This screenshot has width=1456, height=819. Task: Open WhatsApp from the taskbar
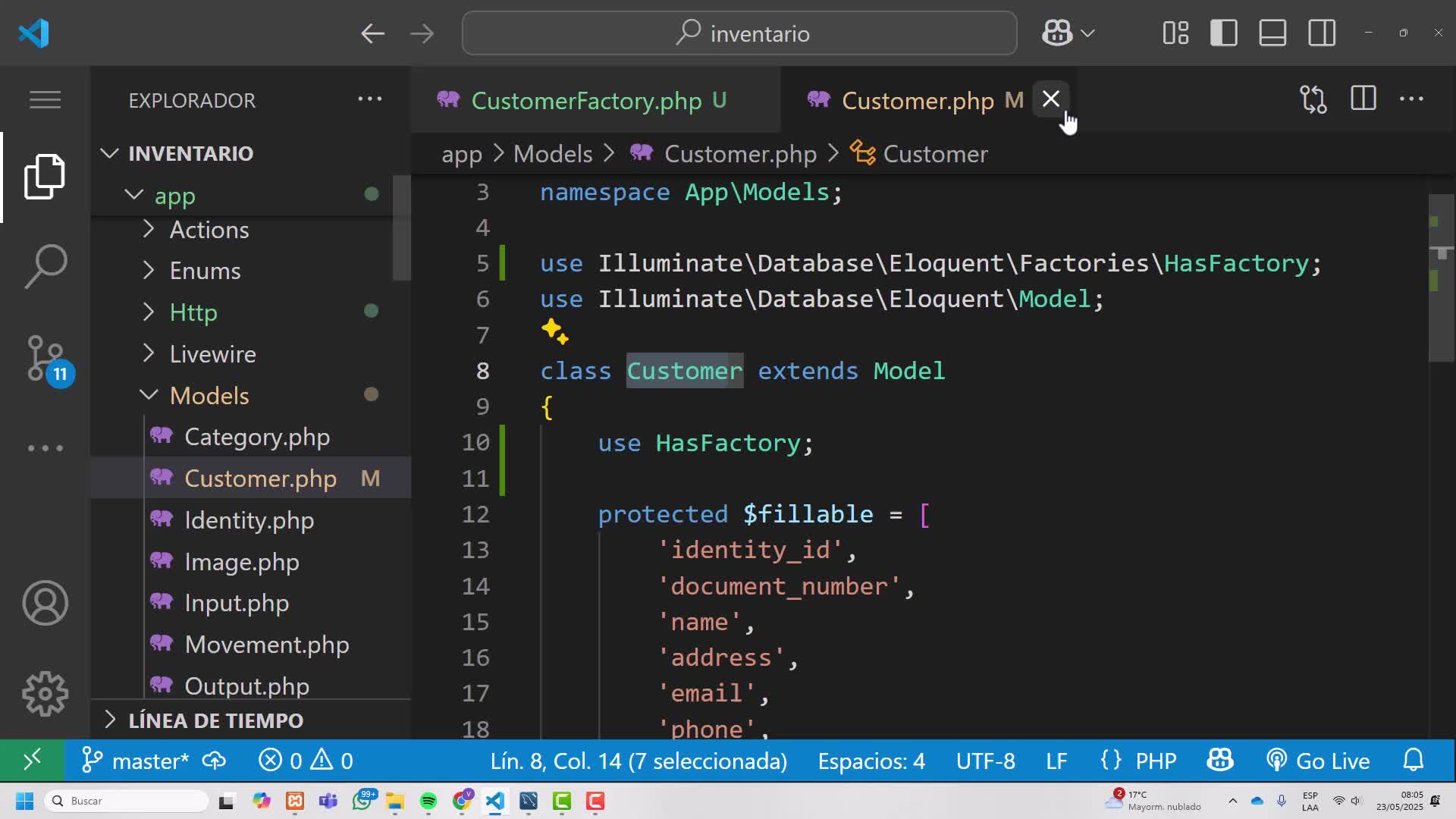point(362,801)
